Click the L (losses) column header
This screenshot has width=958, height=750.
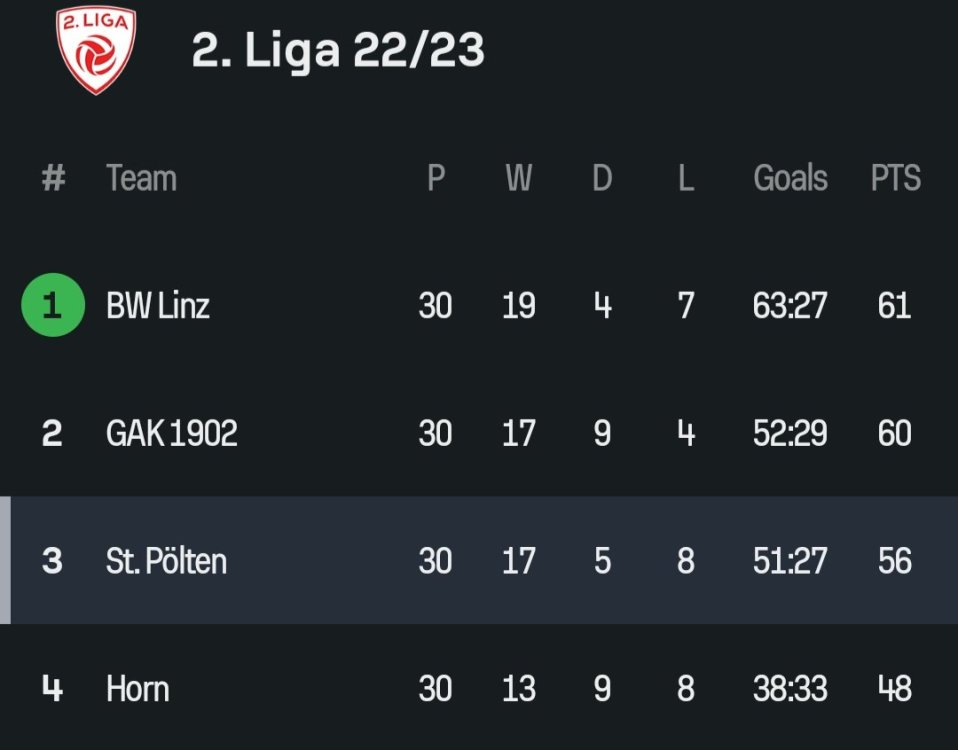[685, 178]
